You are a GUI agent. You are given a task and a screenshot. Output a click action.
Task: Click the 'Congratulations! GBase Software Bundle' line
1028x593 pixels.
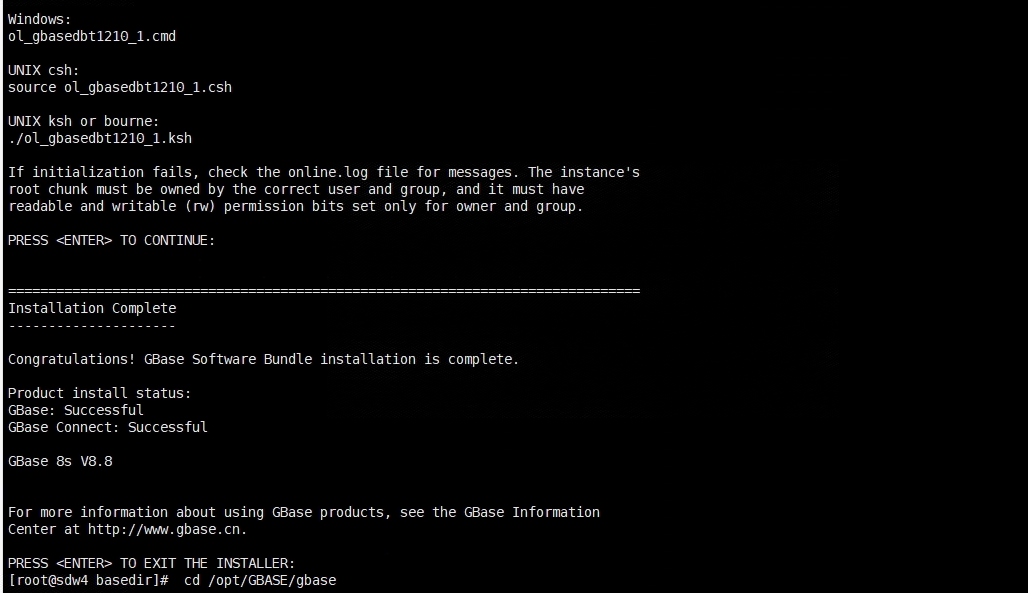(264, 359)
